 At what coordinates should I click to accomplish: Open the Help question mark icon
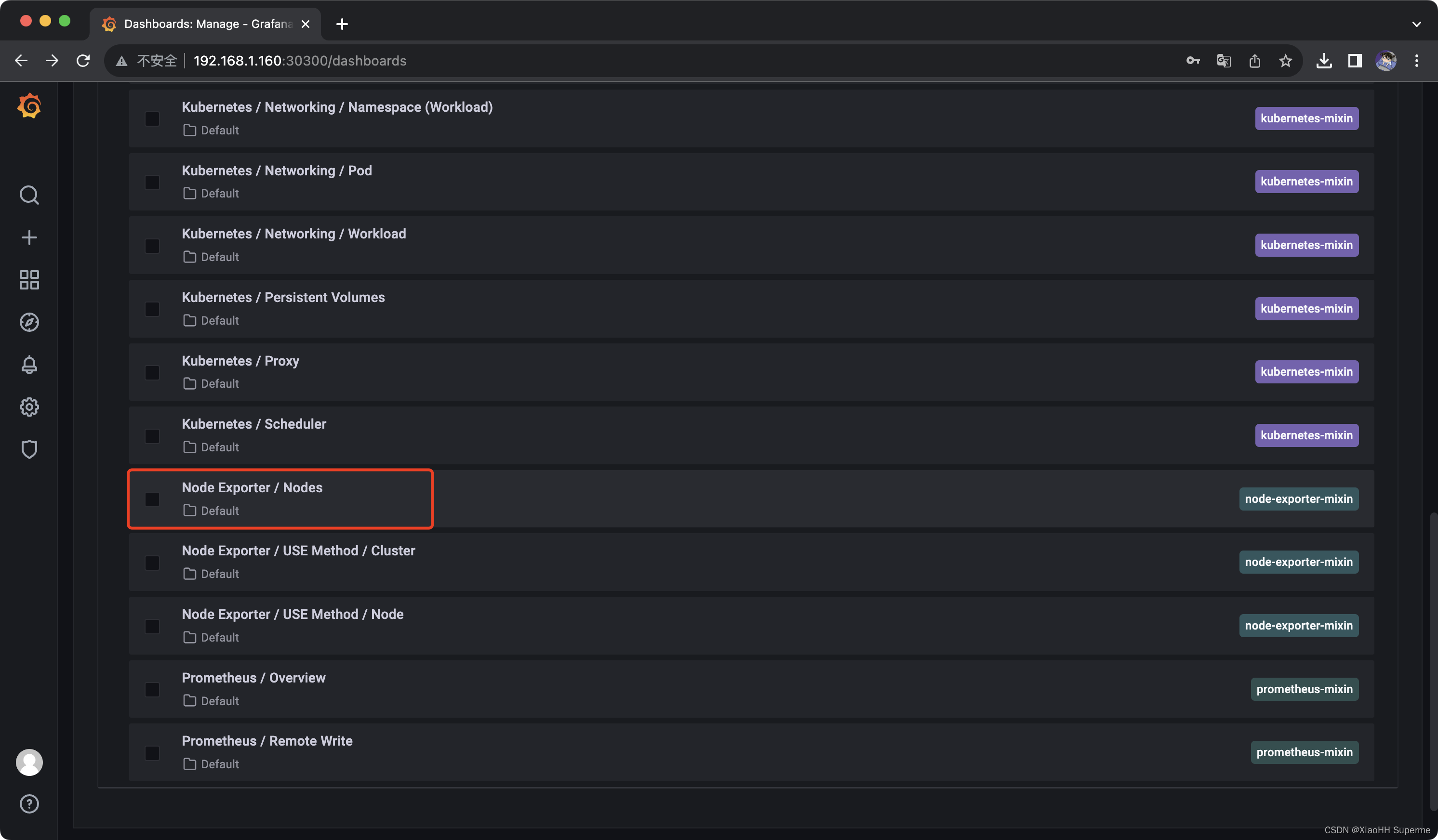(29, 804)
